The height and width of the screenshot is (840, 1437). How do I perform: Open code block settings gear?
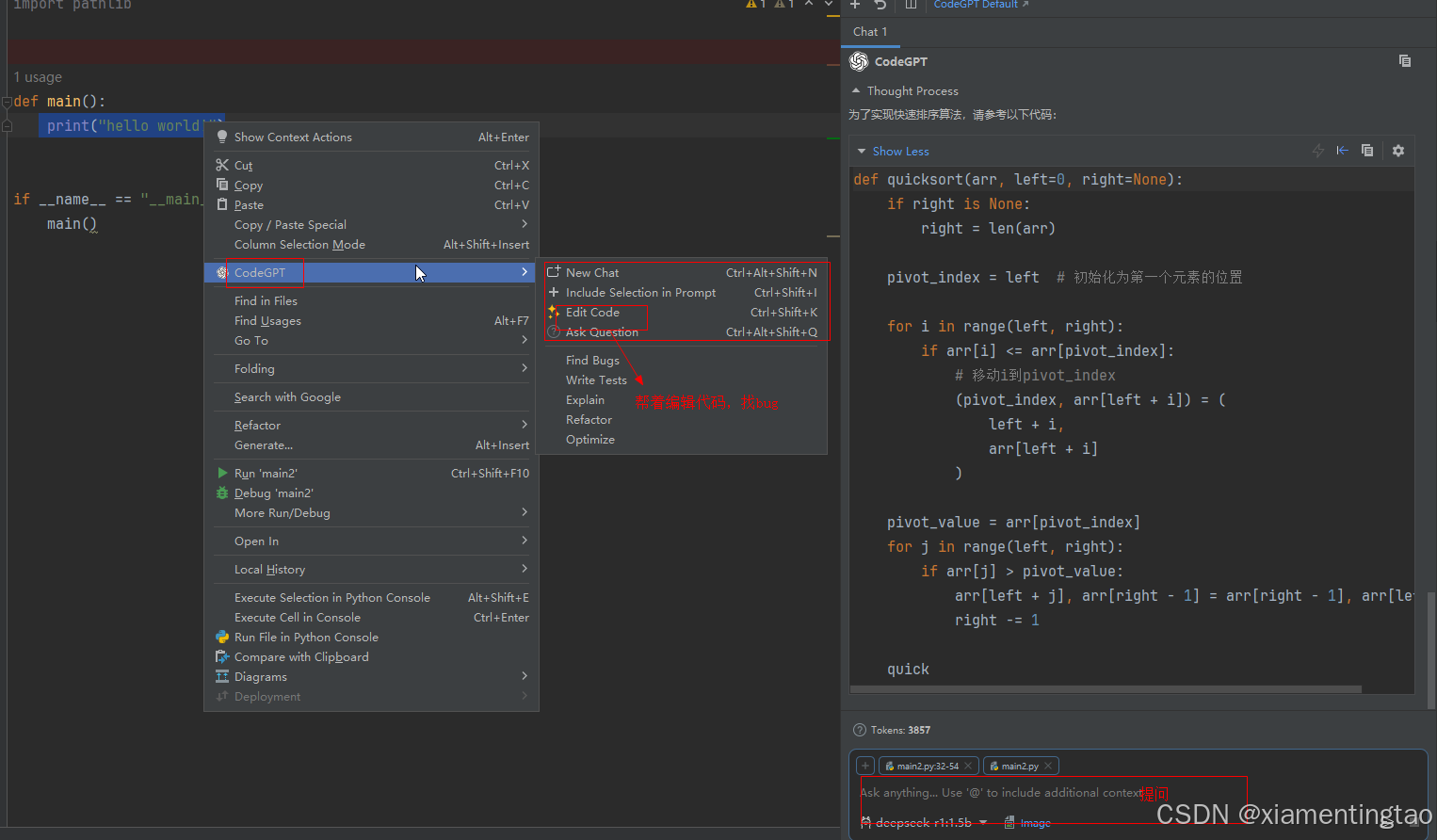(x=1398, y=151)
